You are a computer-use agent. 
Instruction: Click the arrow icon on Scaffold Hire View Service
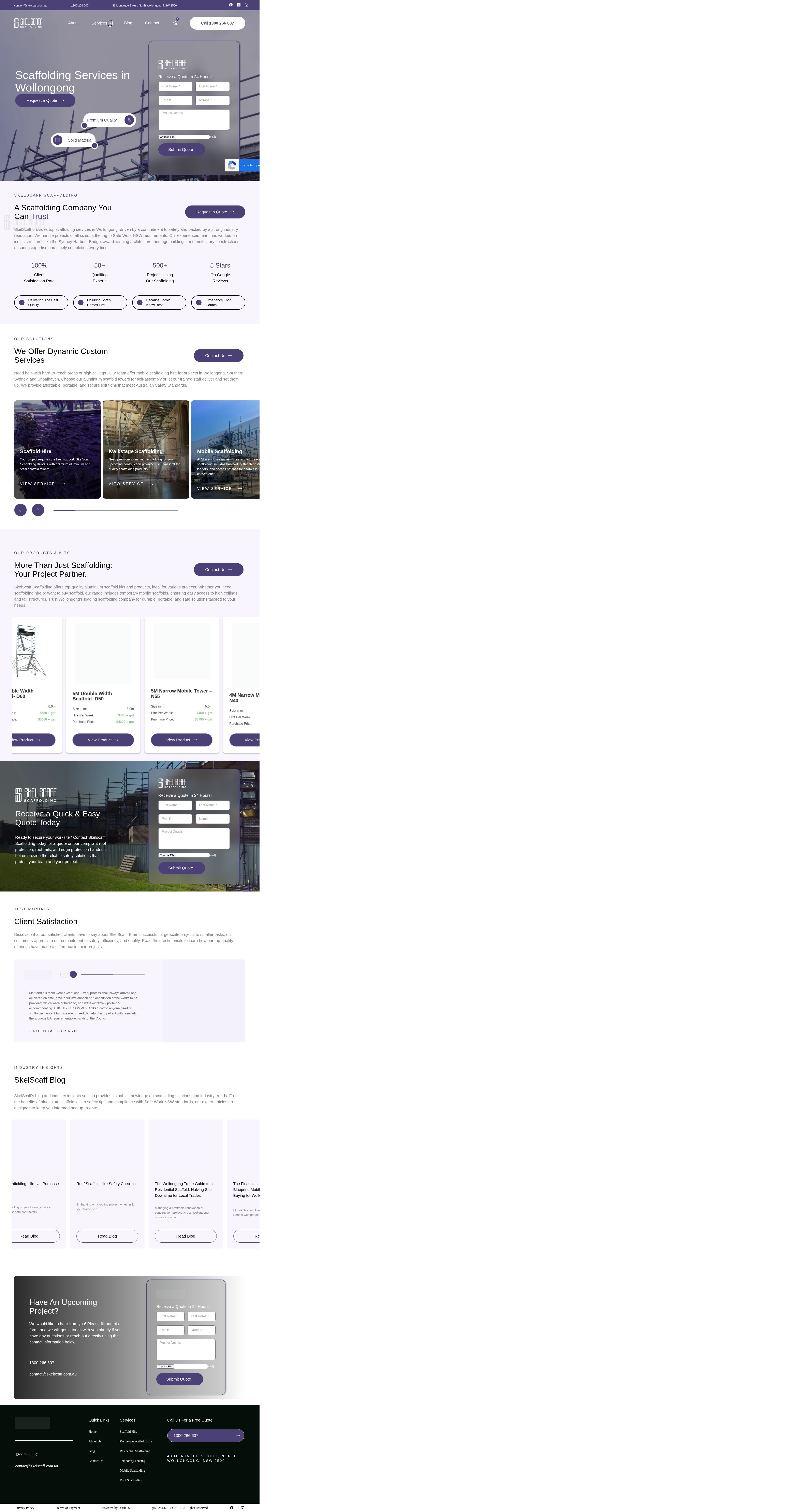pos(63,484)
